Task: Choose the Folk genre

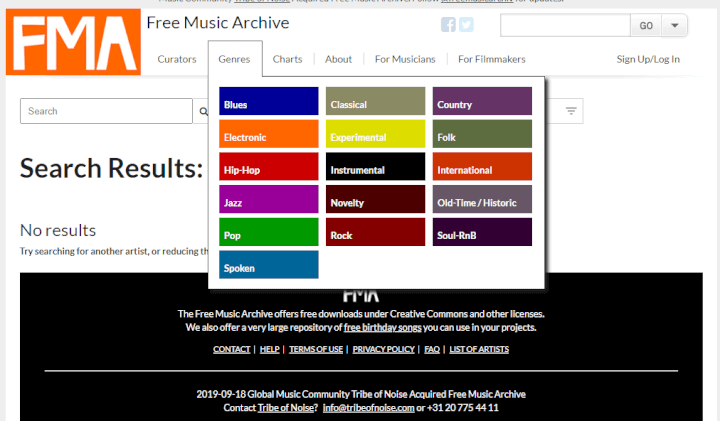Action: (482, 134)
